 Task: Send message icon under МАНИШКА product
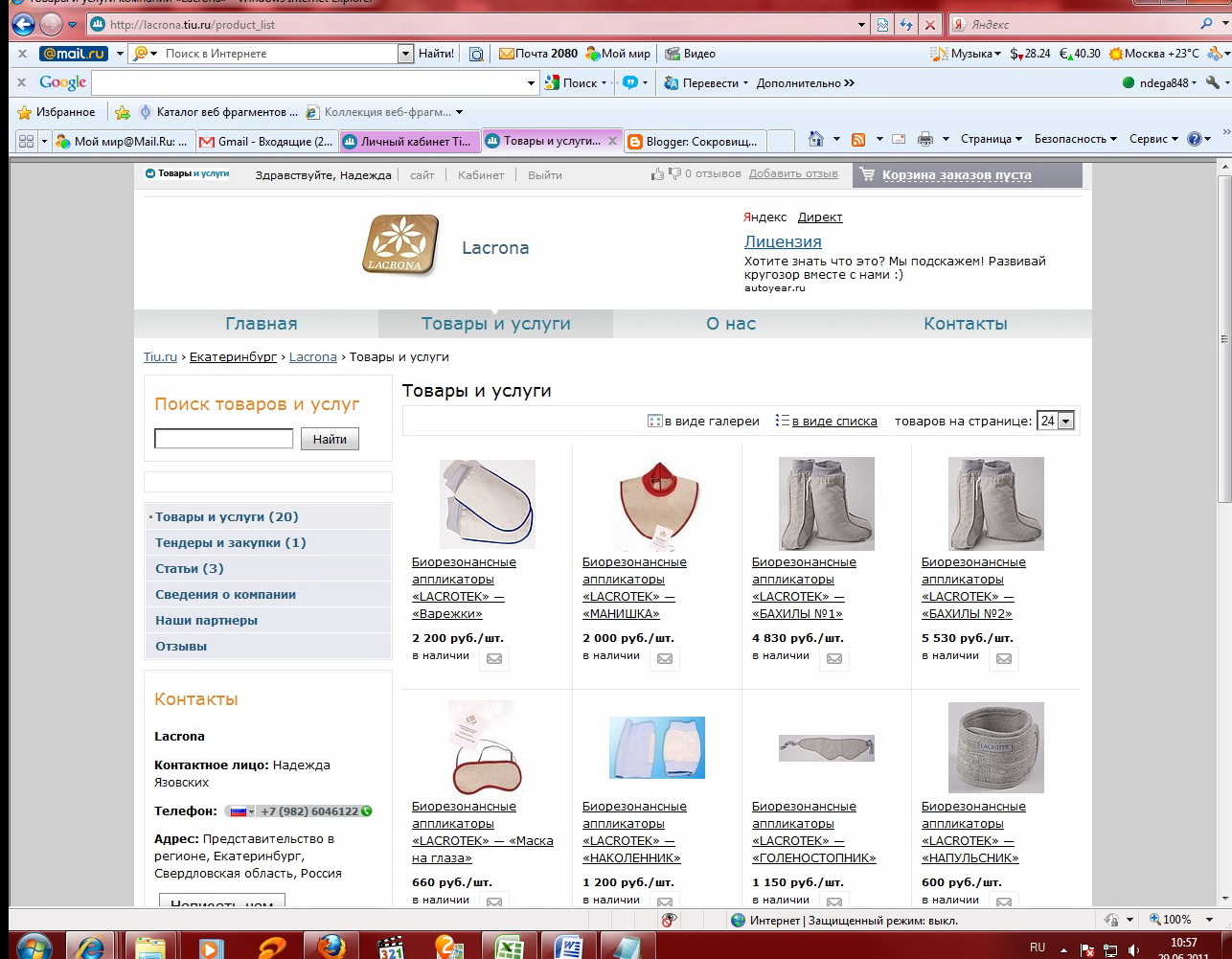(665, 658)
